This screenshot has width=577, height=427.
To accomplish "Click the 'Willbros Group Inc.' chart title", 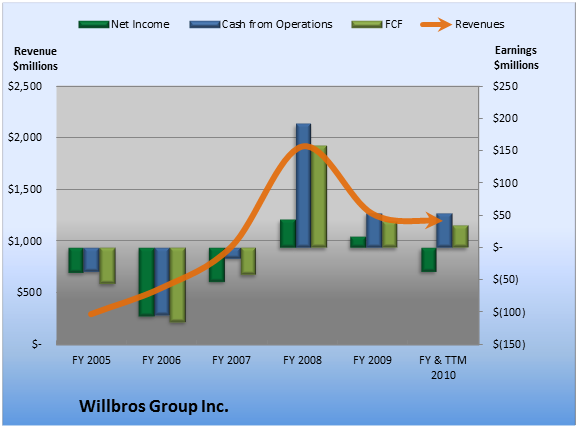I will [154, 406].
